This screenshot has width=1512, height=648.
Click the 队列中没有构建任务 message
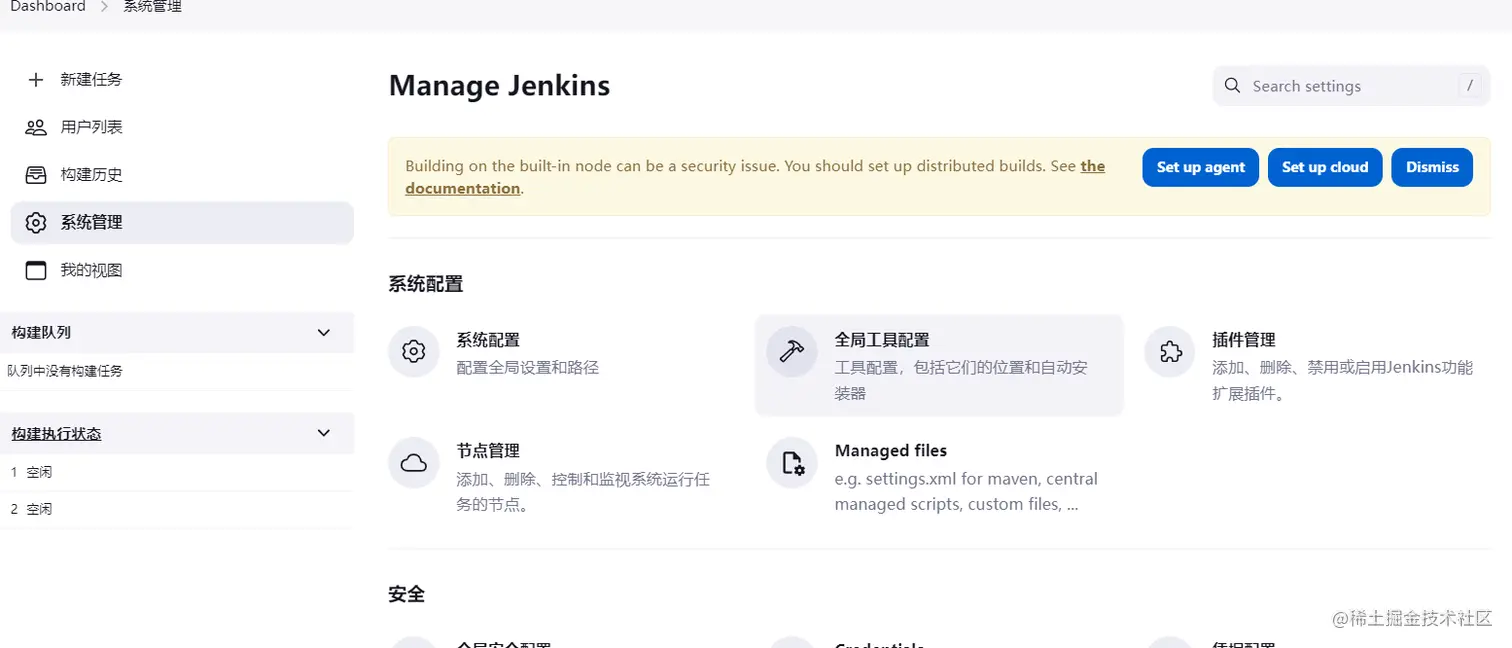pyautogui.click(x=65, y=371)
